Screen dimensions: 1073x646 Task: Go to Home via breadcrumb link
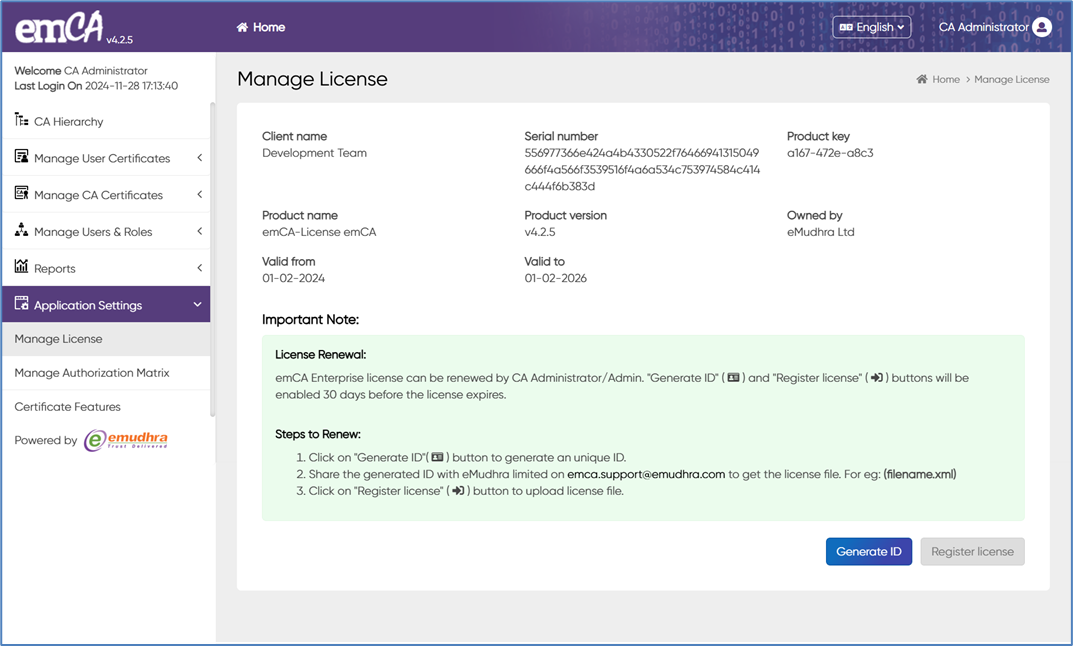(945, 80)
